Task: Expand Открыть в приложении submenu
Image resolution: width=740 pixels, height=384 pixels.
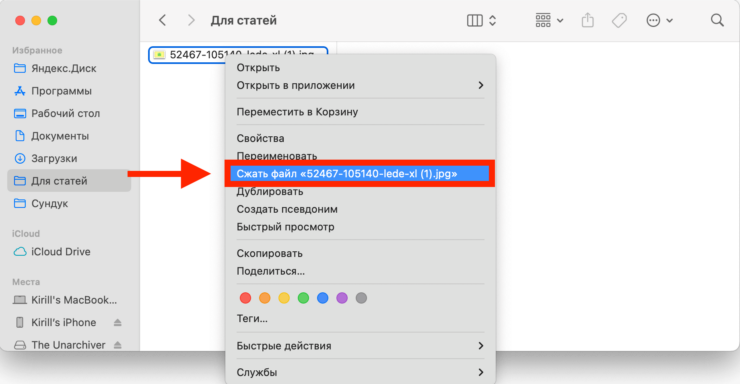Action: pyautogui.click(x=360, y=85)
